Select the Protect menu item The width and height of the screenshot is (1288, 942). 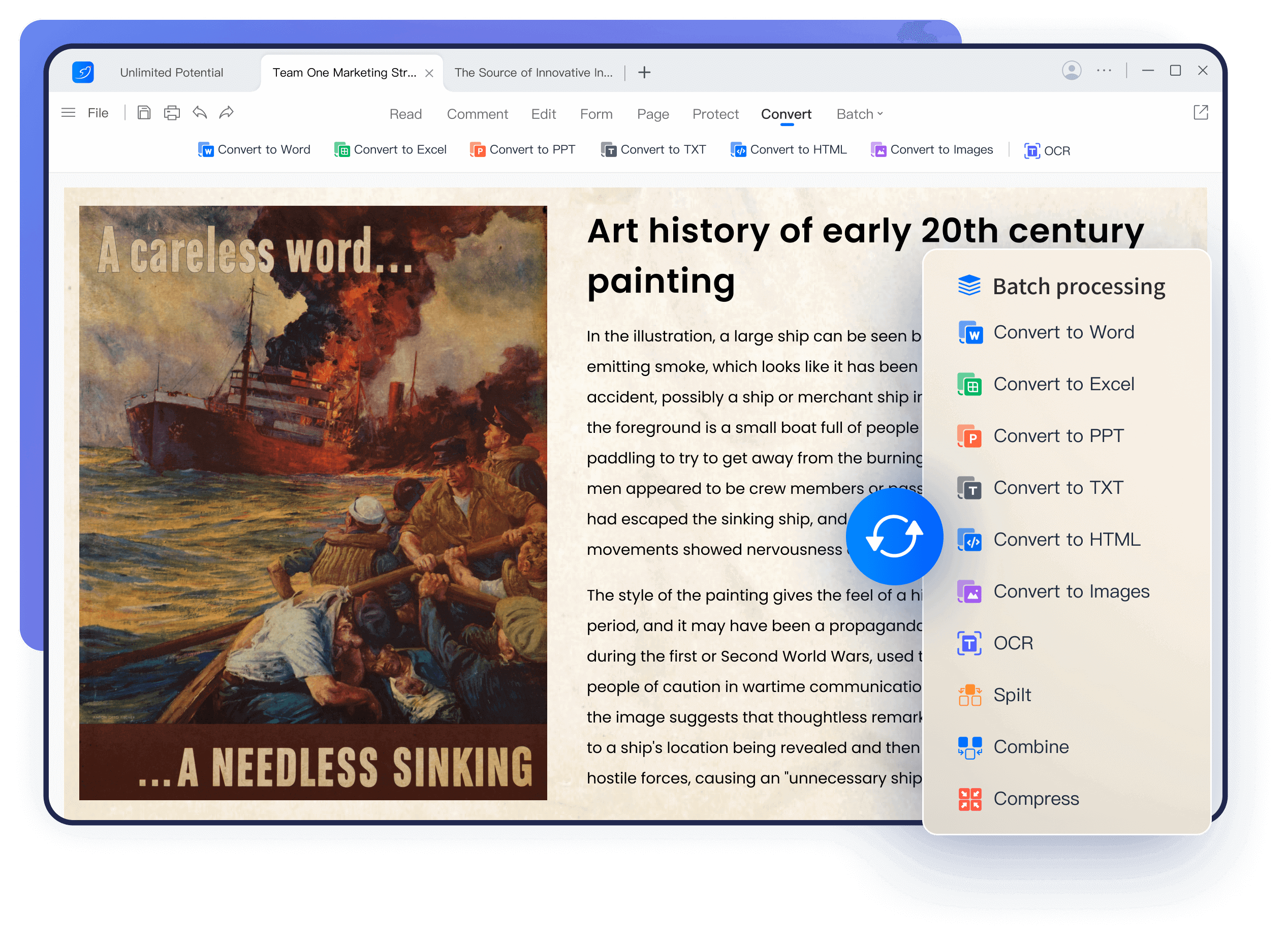coord(715,113)
